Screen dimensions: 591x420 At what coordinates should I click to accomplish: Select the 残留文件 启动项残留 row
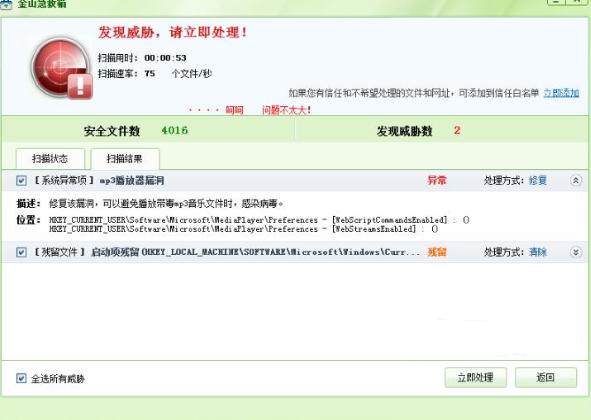coord(295,252)
